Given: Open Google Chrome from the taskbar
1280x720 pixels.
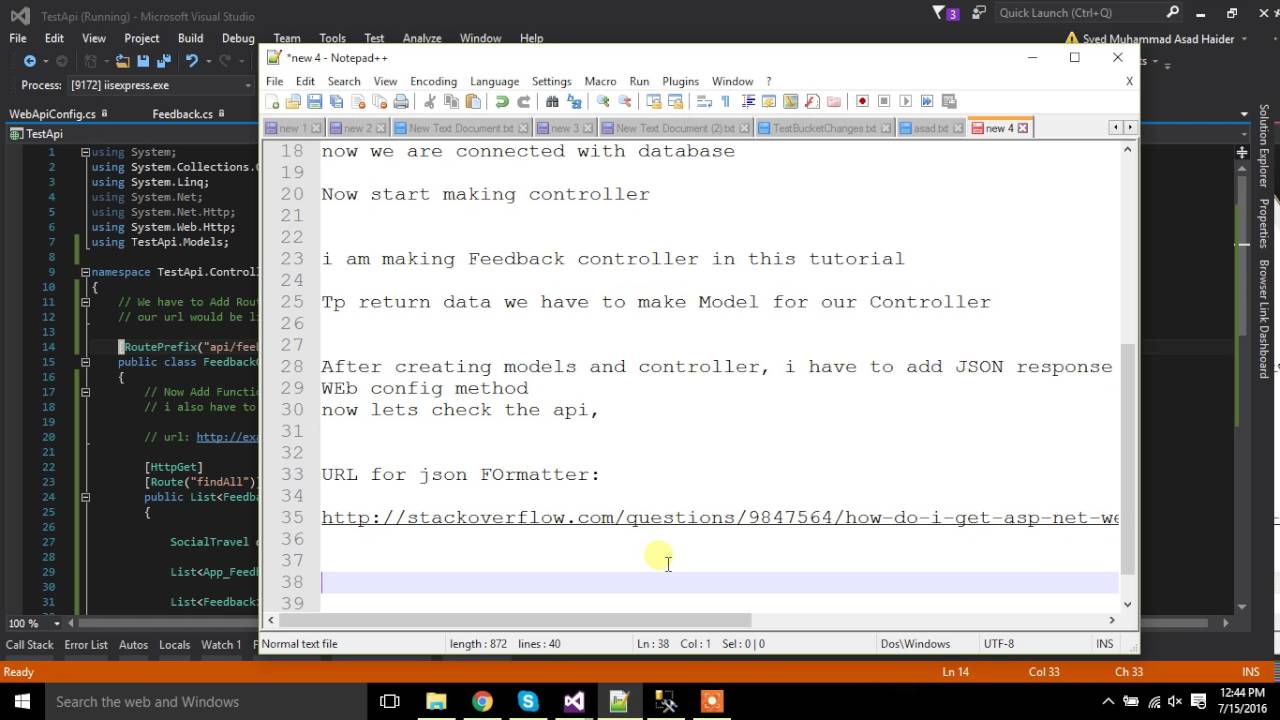Looking at the screenshot, I should point(482,701).
